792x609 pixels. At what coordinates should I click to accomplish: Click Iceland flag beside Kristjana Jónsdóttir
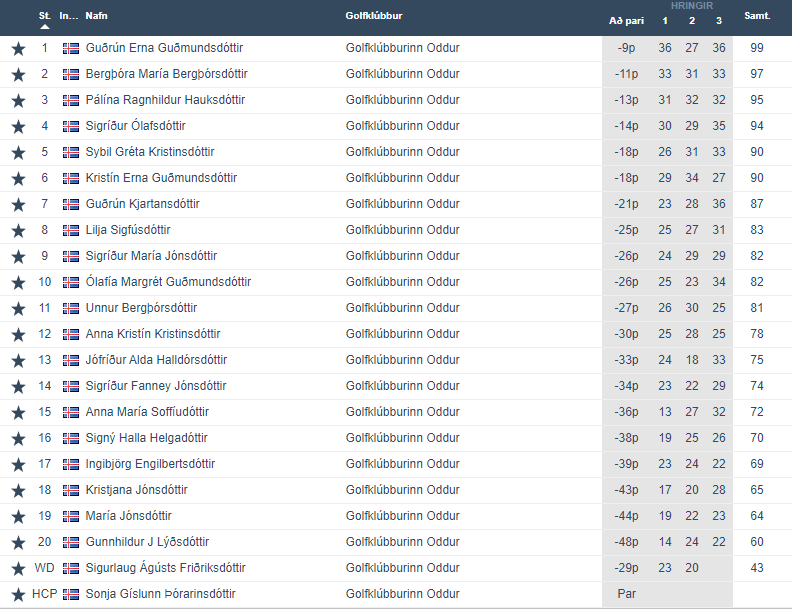point(71,491)
